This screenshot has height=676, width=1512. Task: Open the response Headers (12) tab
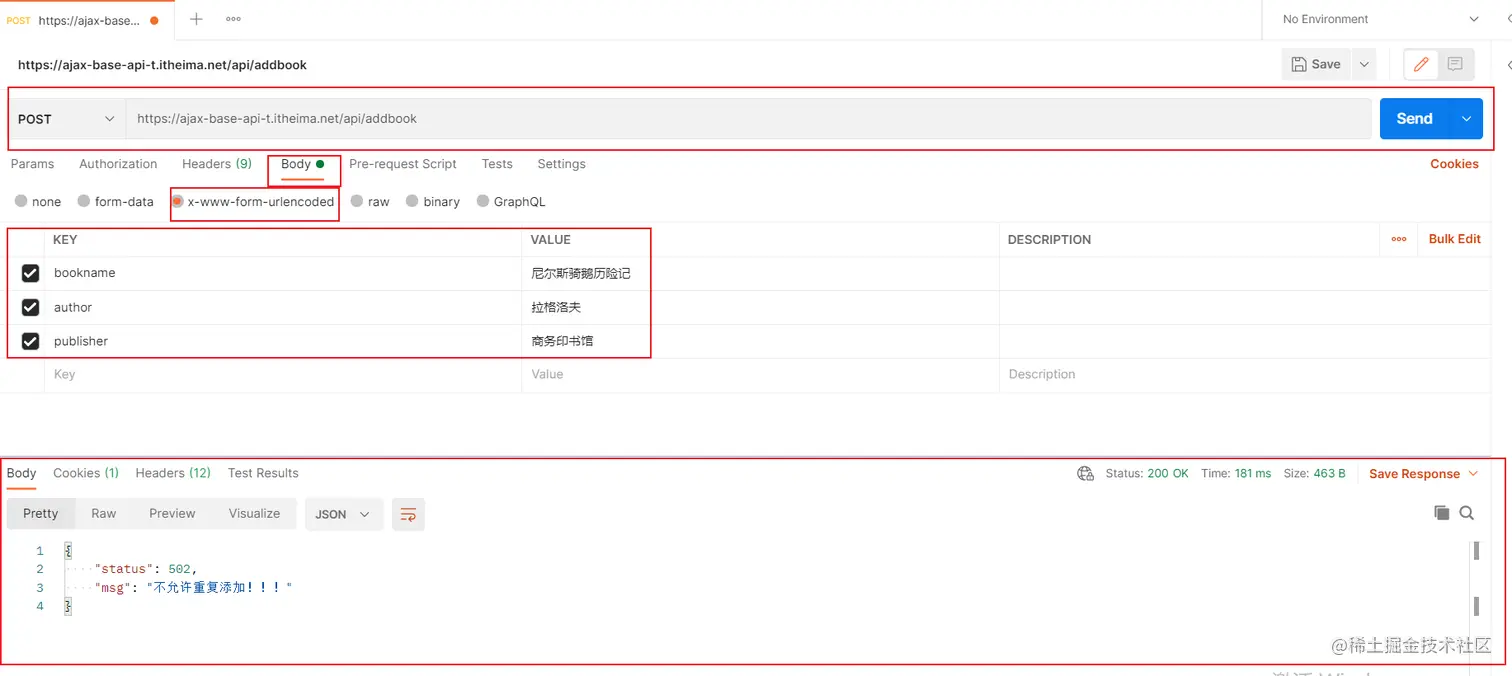[173, 473]
